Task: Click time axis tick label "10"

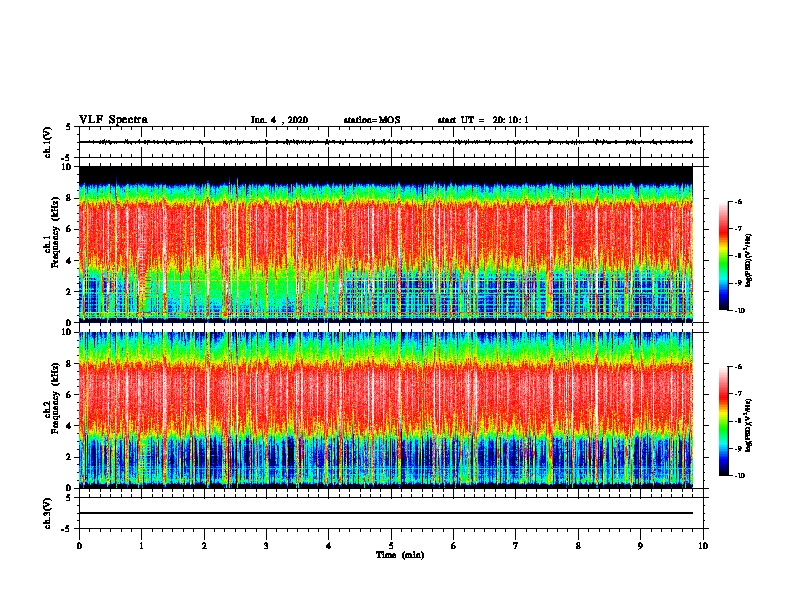Action: [x=703, y=546]
